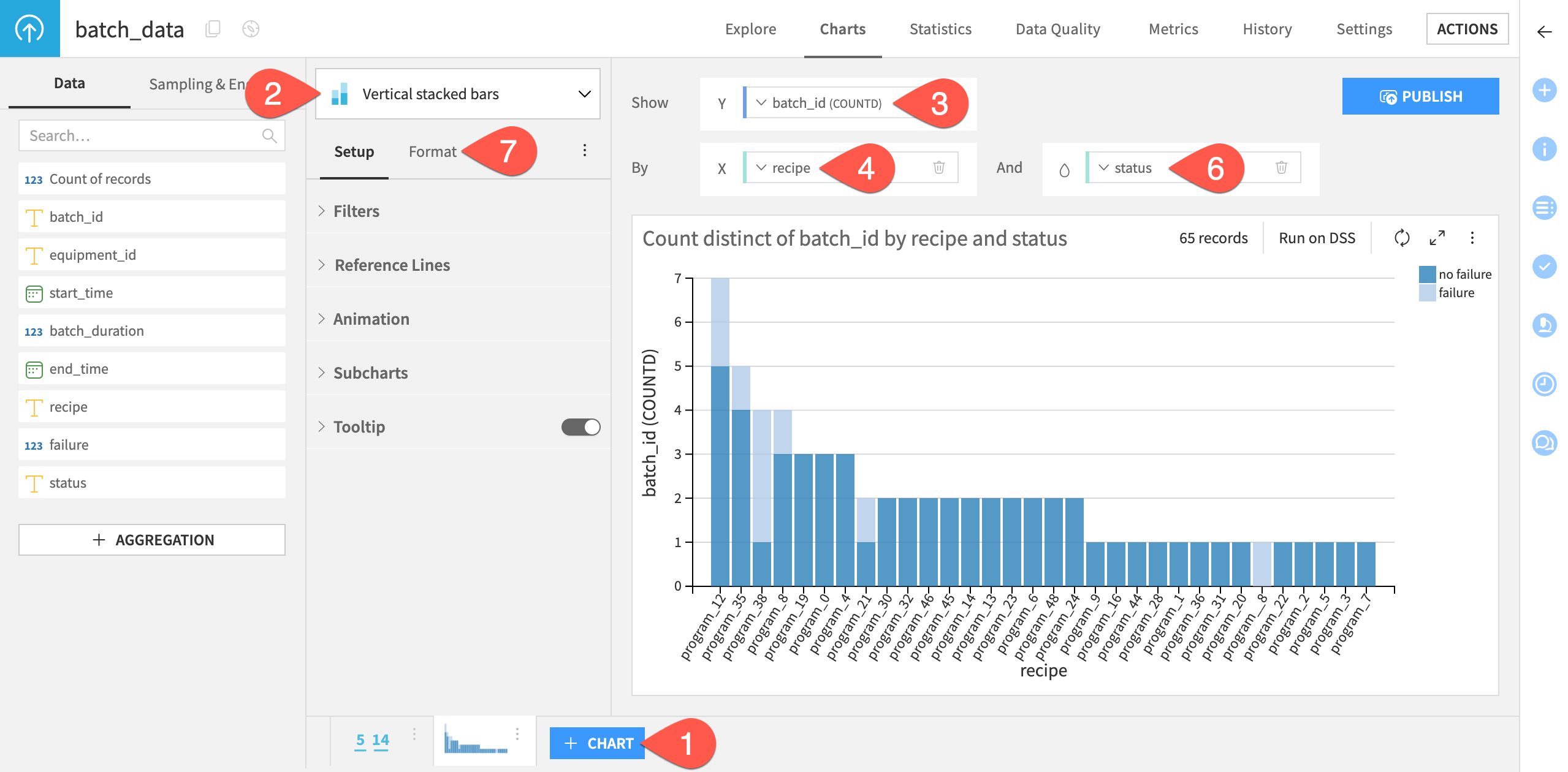Click the search magnifier in the Data panel
The image size is (1568, 772).
pyautogui.click(x=270, y=135)
